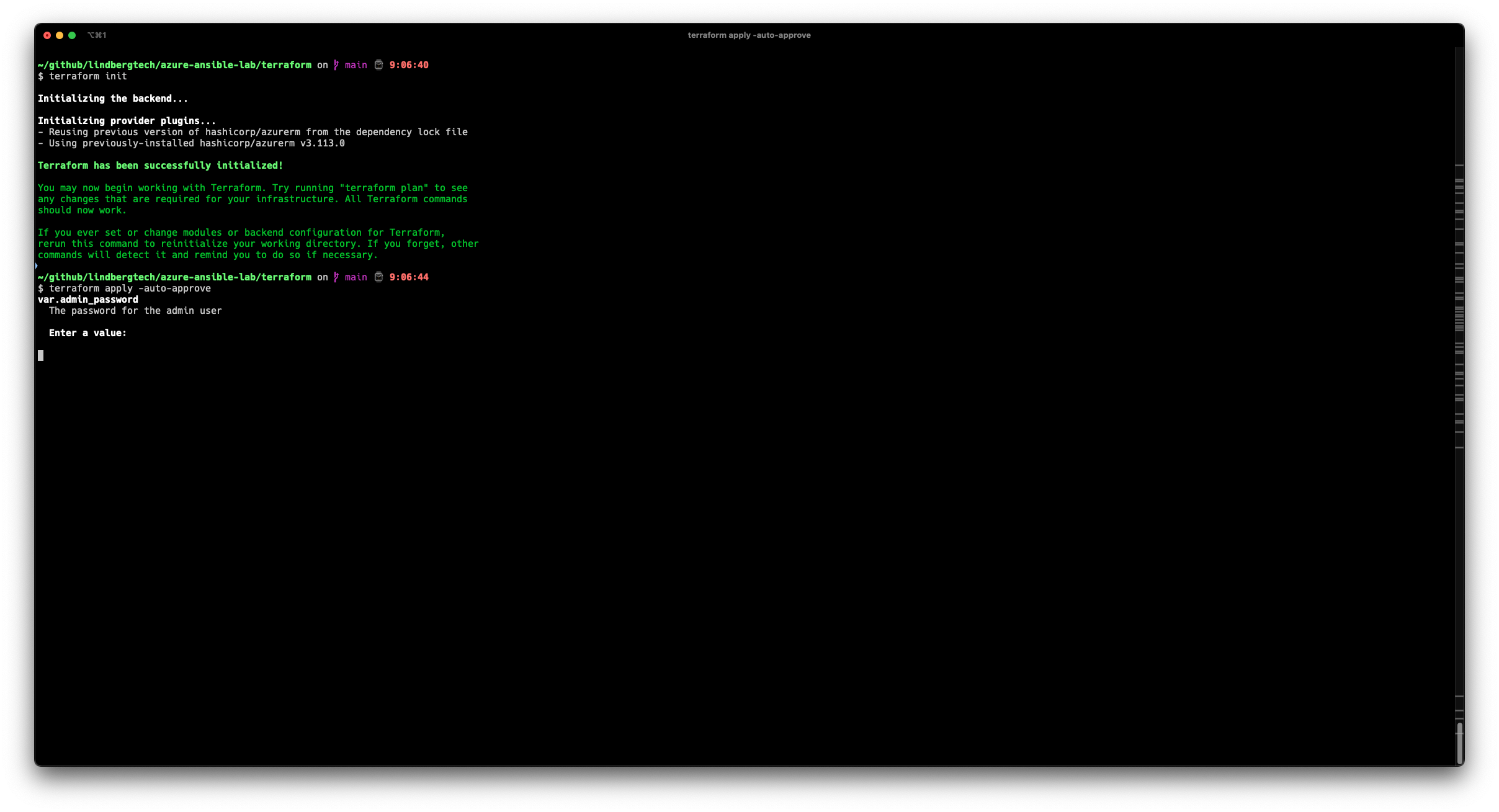Click the "main" branch name in second prompt
This screenshot has width=1499, height=812.
[x=356, y=277]
